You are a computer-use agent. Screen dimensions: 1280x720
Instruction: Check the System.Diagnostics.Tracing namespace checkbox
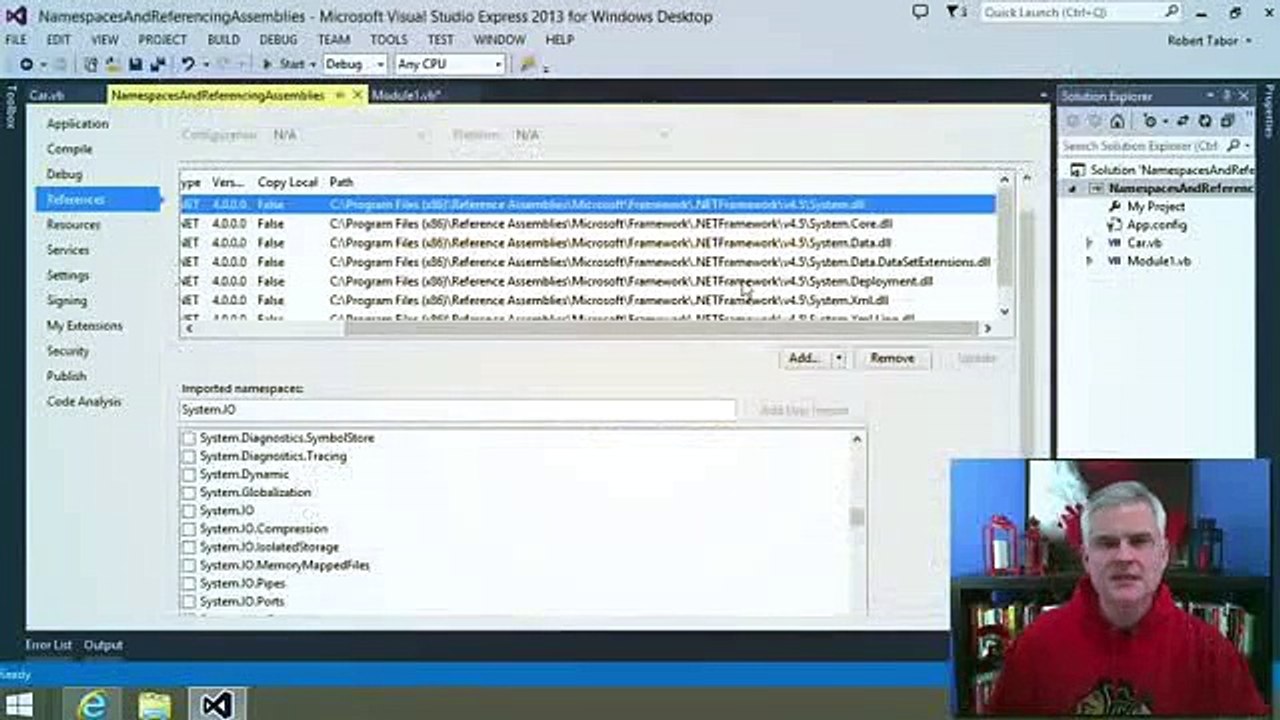188,456
